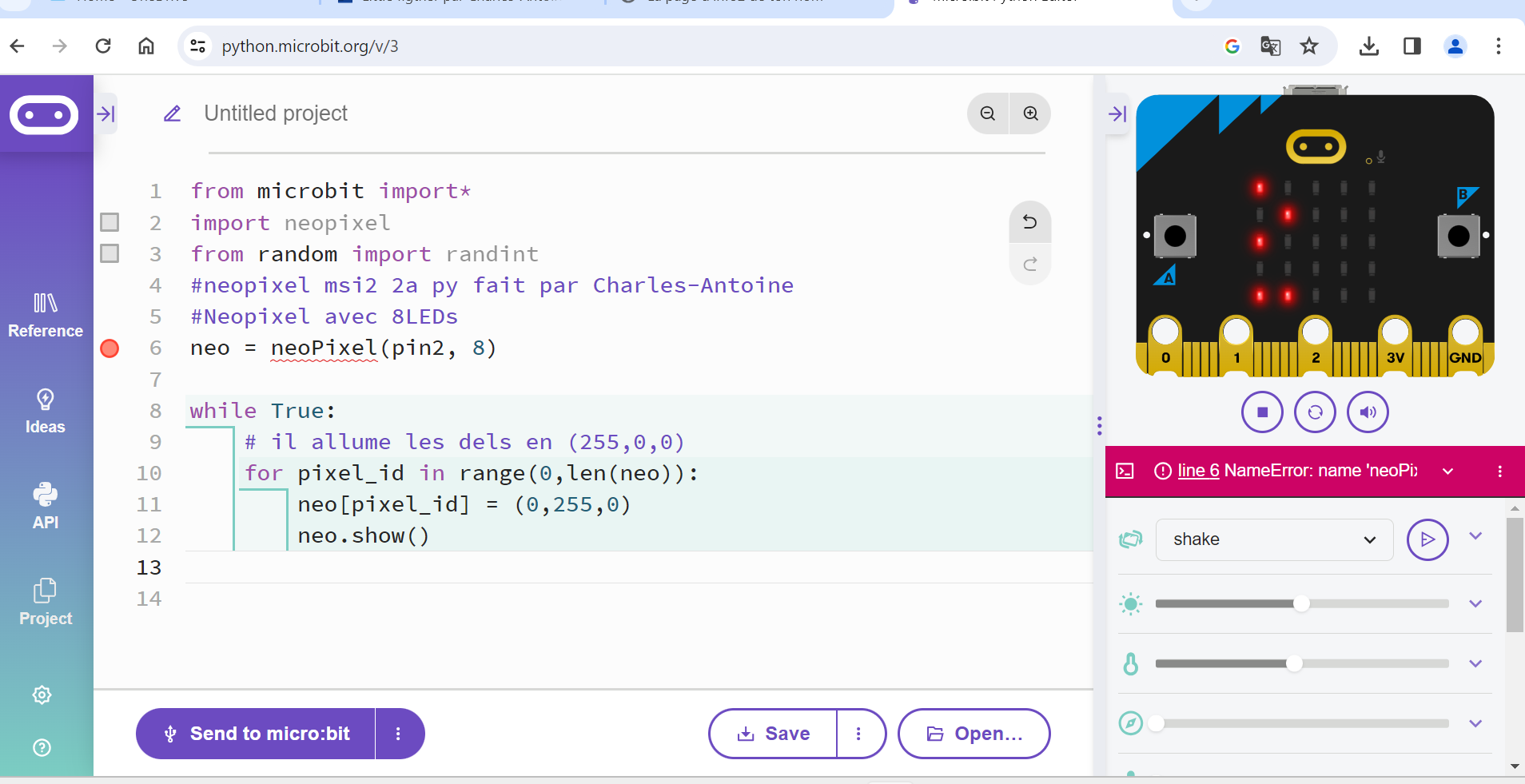The height and width of the screenshot is (784, 1525).
Task: Click the Untitled project title
Action: click(276, 113)
